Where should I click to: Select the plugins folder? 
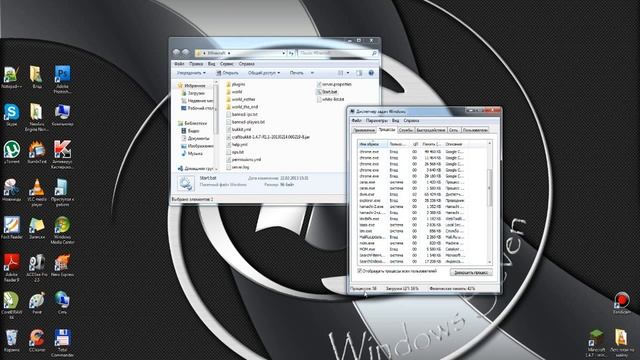point(236,84)
